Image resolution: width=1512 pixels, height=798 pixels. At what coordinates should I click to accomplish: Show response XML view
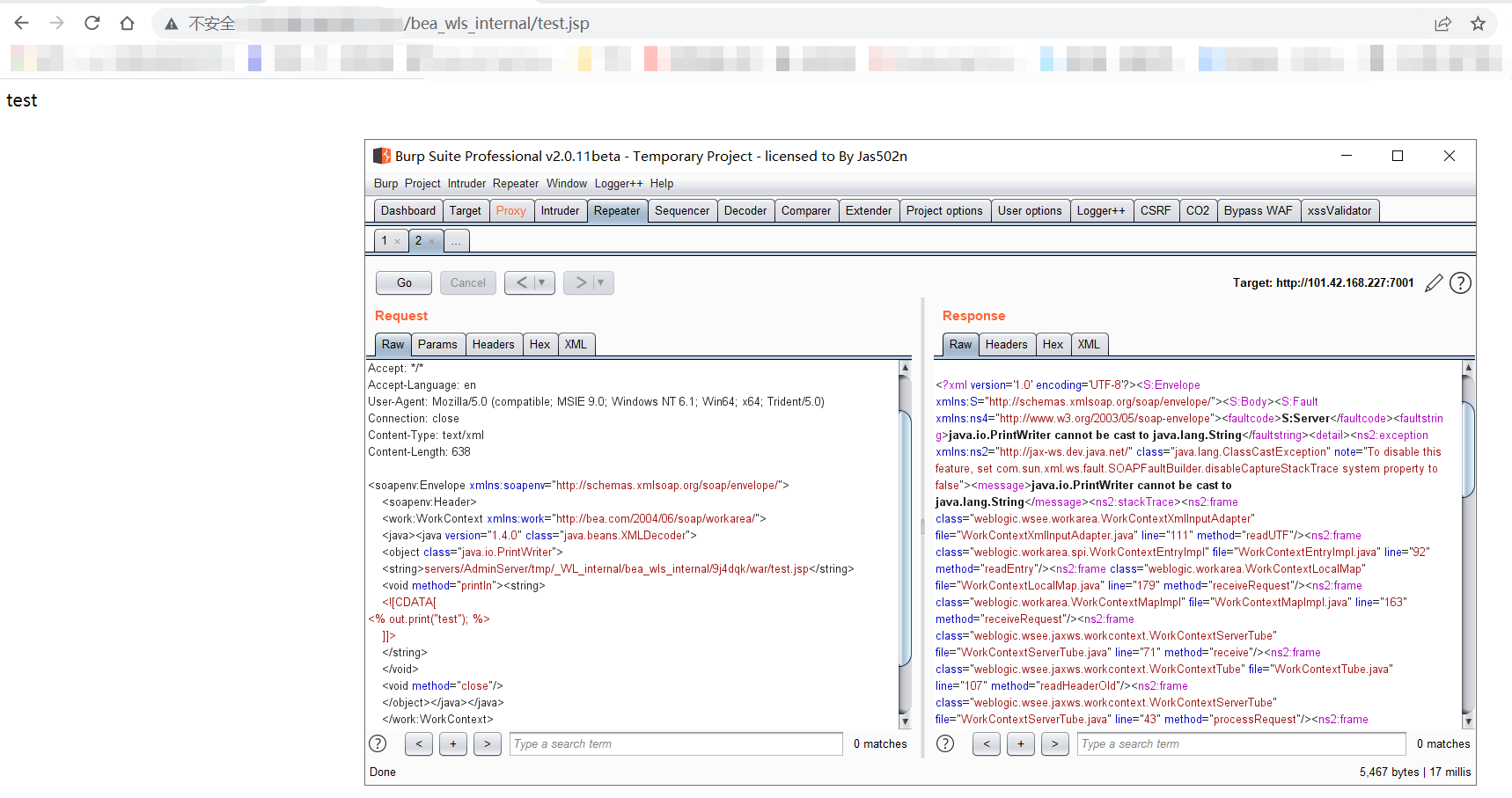[1089, 344]
